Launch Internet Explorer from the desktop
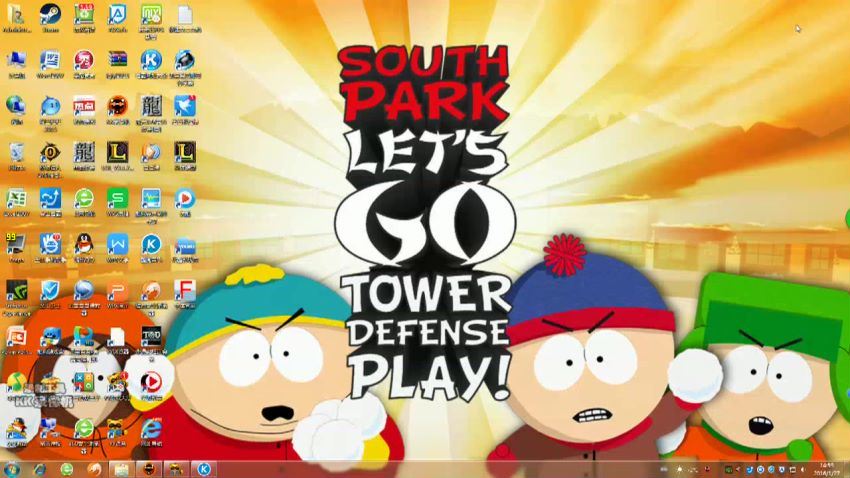This screenshot has height=478, width=850. (x=151, y=429)
